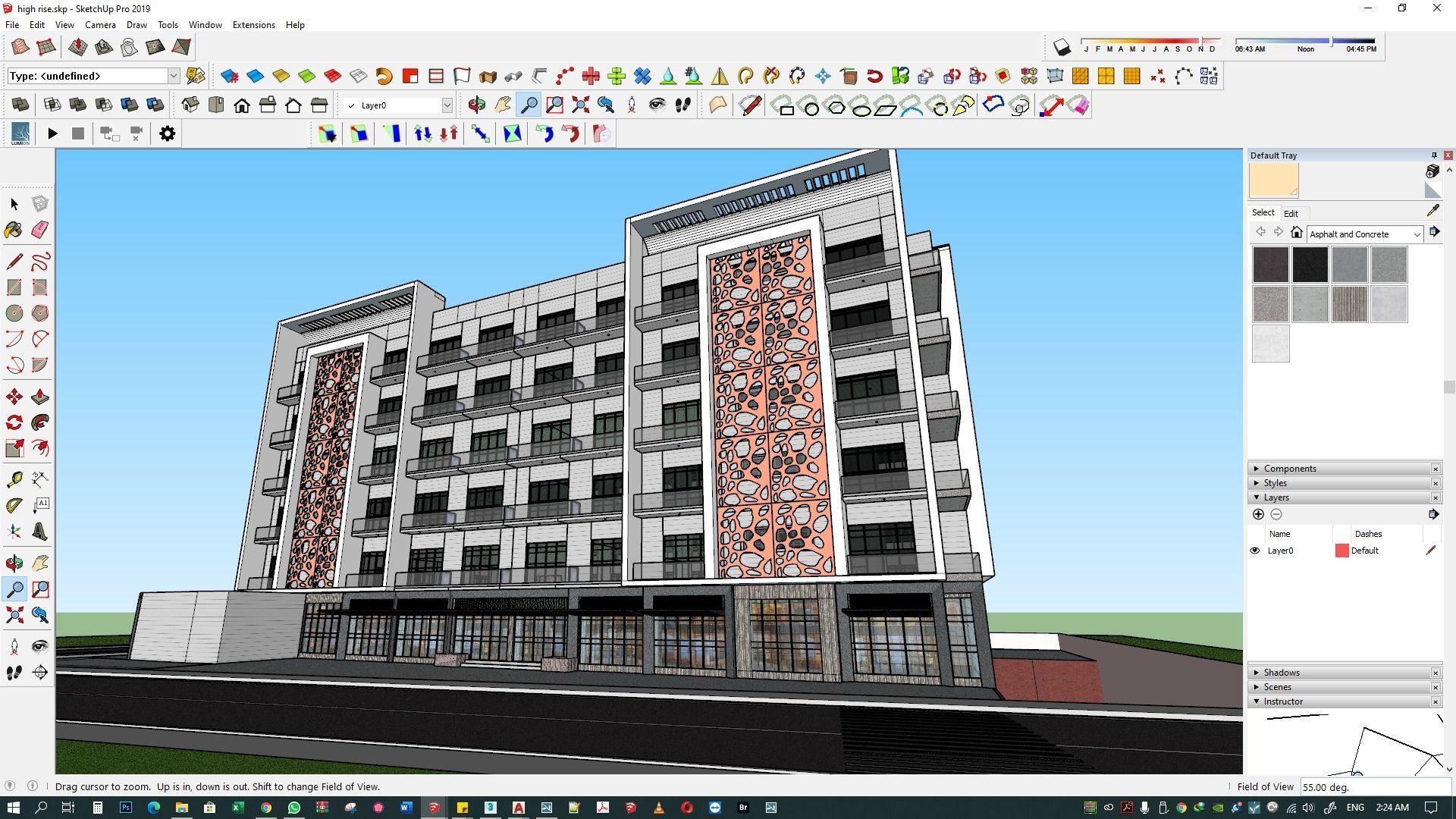The height and width of the screenshot is (819, 1456).
Task: Select the Zoom Extents tool in left toolbar
Action: click(x=14, y=614)
